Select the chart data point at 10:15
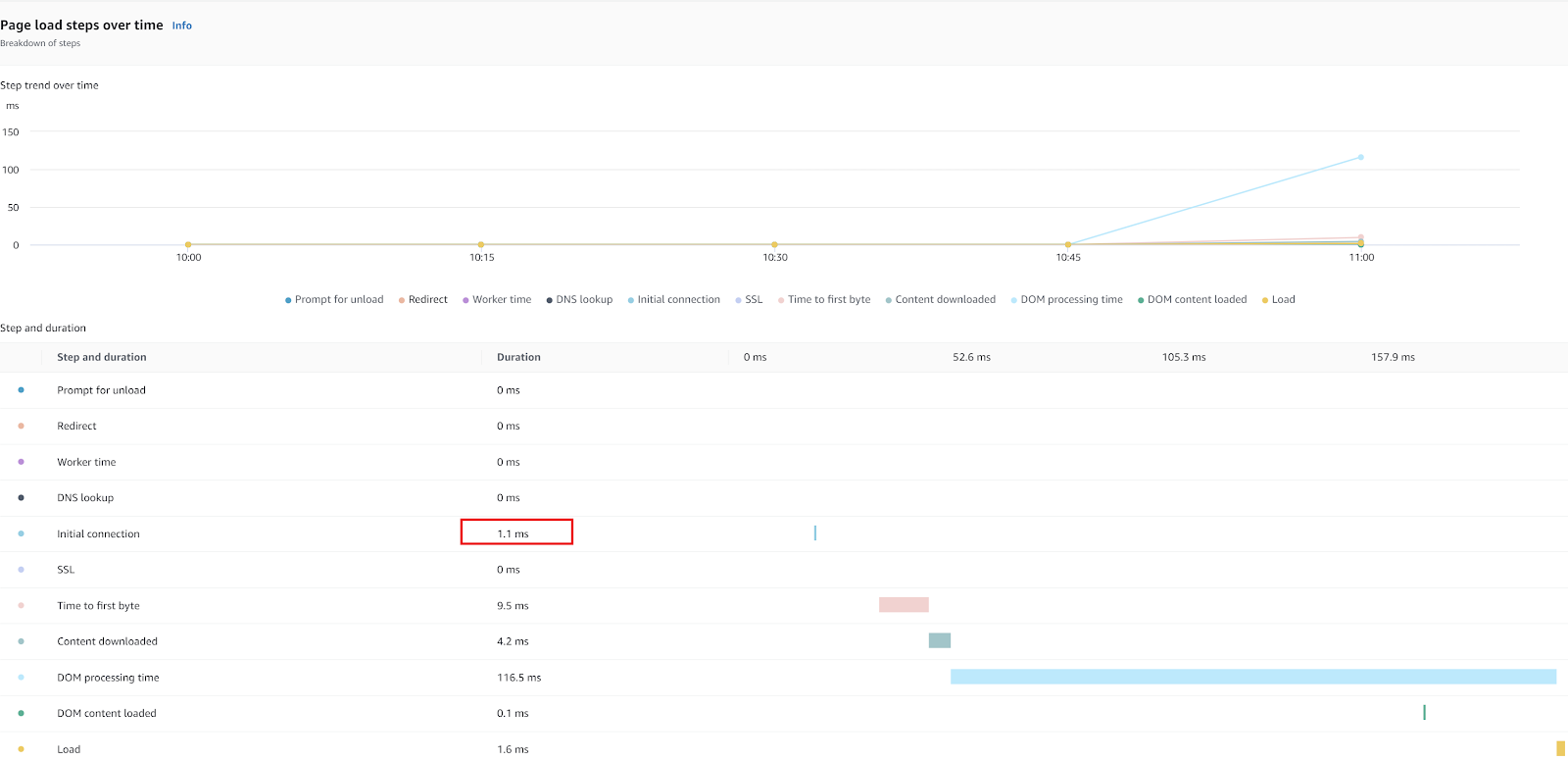 pos(481,245)
